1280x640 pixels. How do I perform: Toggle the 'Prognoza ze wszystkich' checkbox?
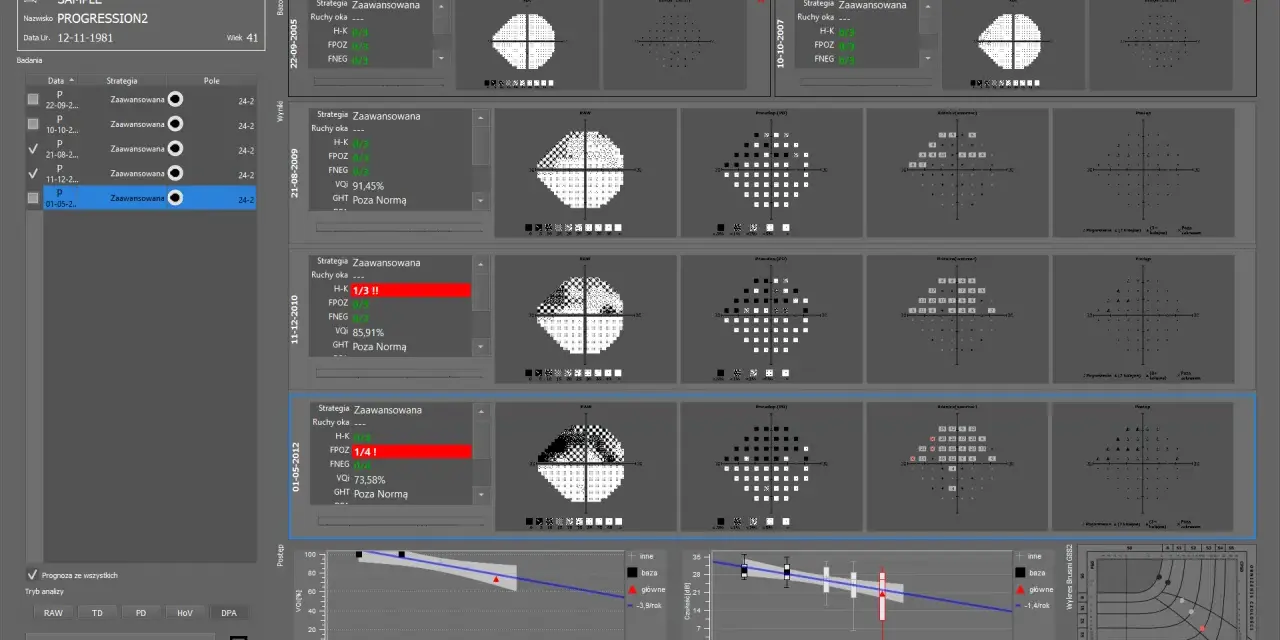32,575
